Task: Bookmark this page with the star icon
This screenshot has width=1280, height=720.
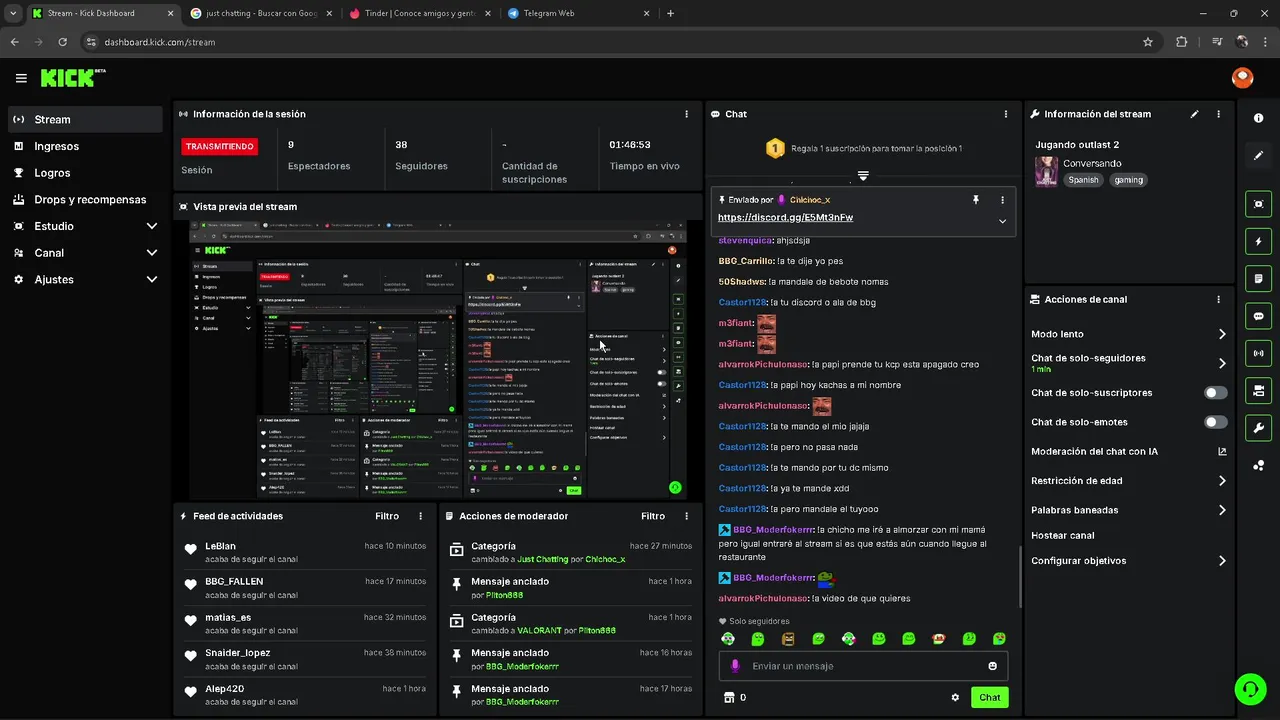Action: pyautogui.click(x=1148, y=42)
